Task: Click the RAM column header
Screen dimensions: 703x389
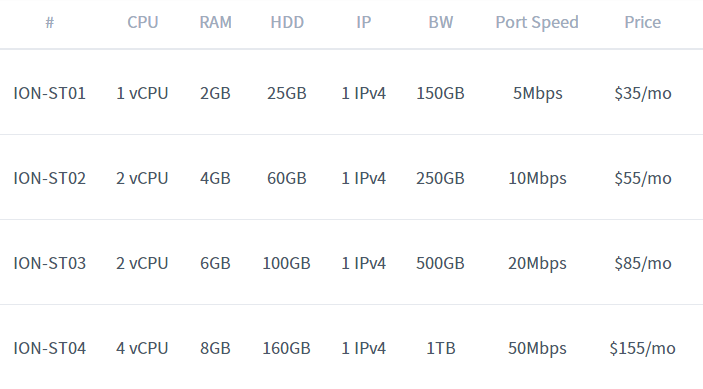Action: 216,22
